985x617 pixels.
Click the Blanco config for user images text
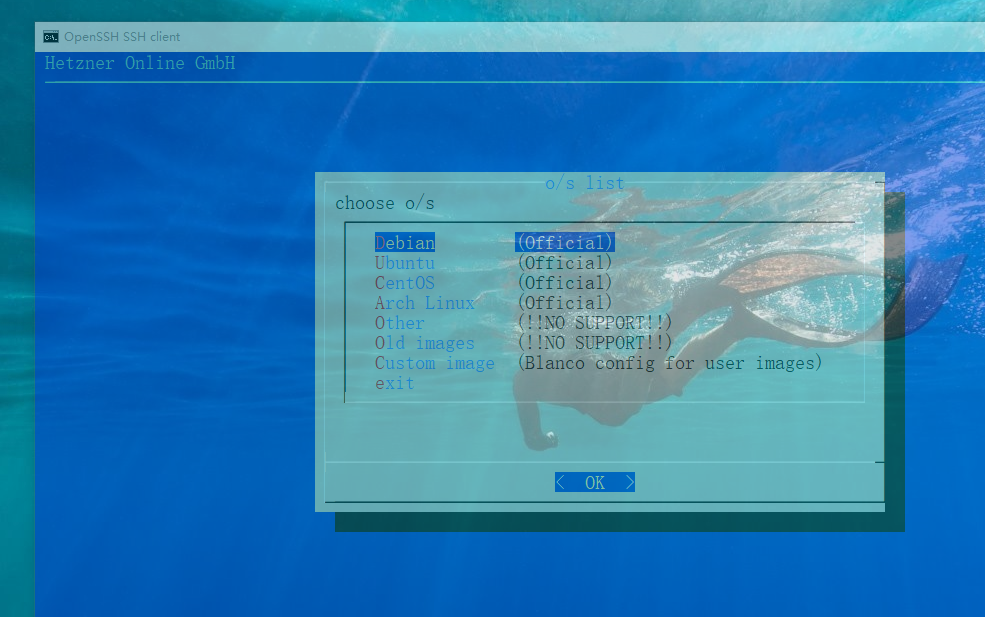point(670,363)
